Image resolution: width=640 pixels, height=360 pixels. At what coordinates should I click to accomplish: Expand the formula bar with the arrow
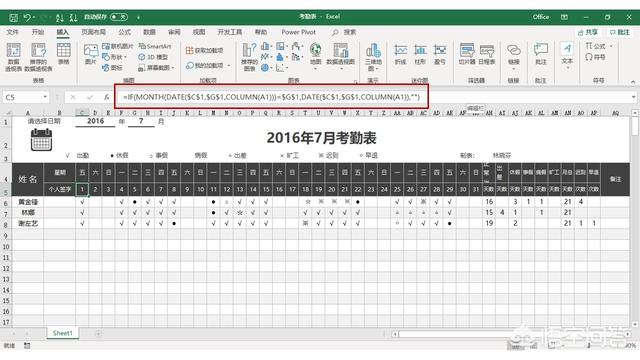pyautogui.click(x=633, y=97)
